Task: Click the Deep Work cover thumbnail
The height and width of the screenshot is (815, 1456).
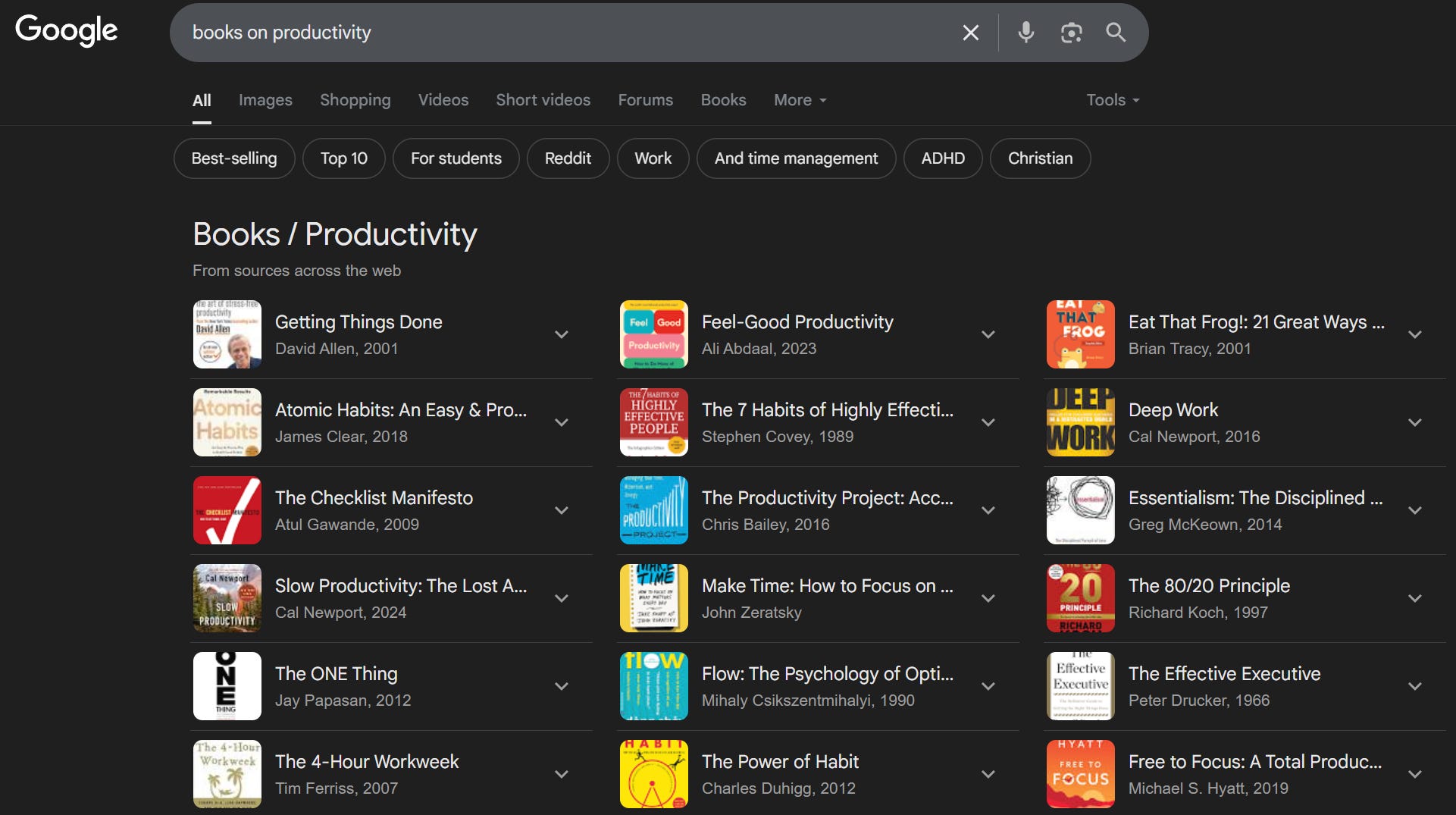Action: tap(1081, 422)
